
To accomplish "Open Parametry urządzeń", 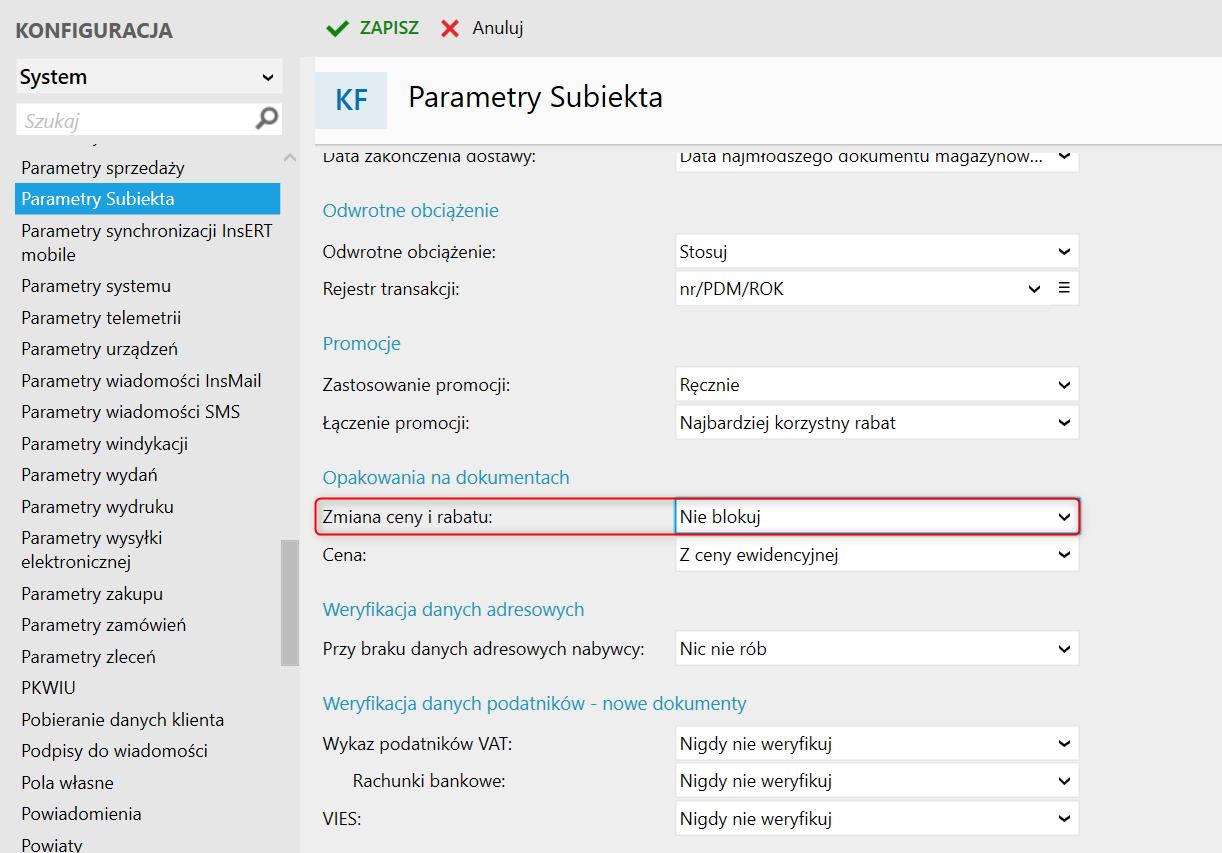I will pyautogui.click(x=99, y=349).
